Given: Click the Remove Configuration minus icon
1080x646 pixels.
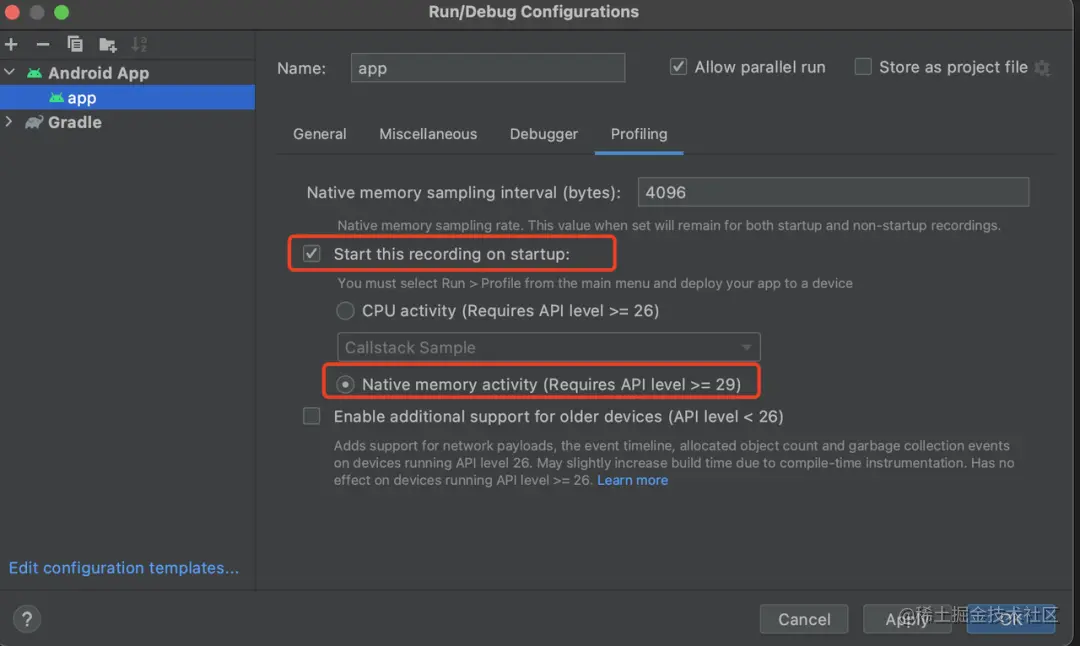Looking at the screenshot, I should coord(43,44).
